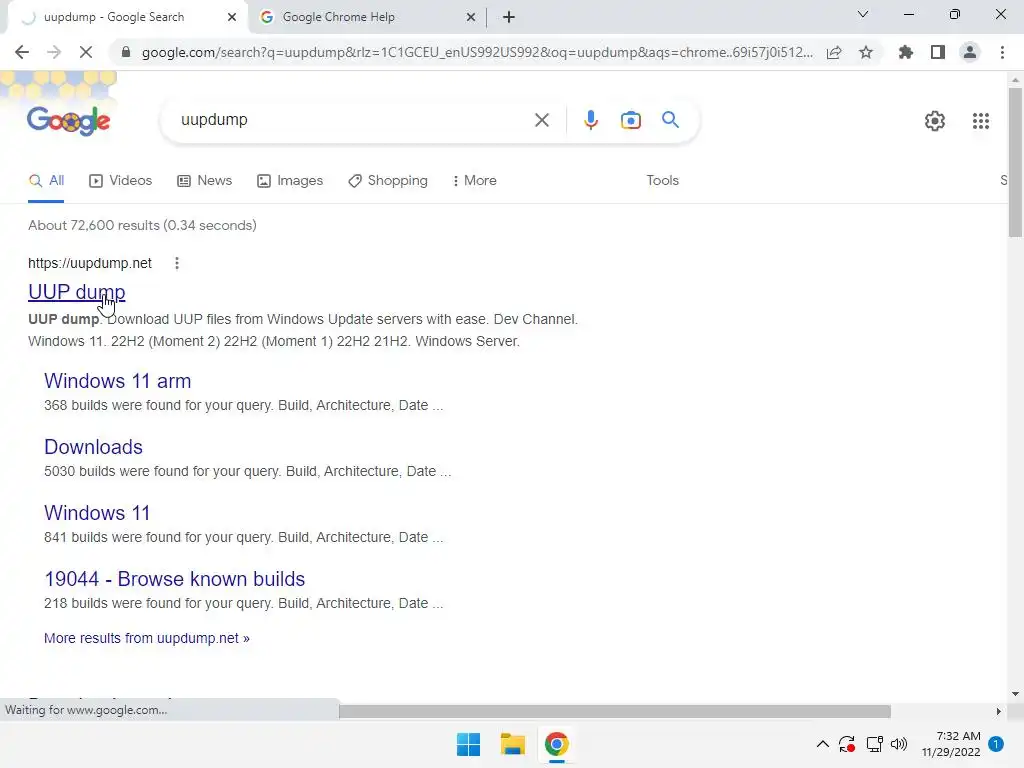Open the Windows 11 sitelink

pos(97,513)
